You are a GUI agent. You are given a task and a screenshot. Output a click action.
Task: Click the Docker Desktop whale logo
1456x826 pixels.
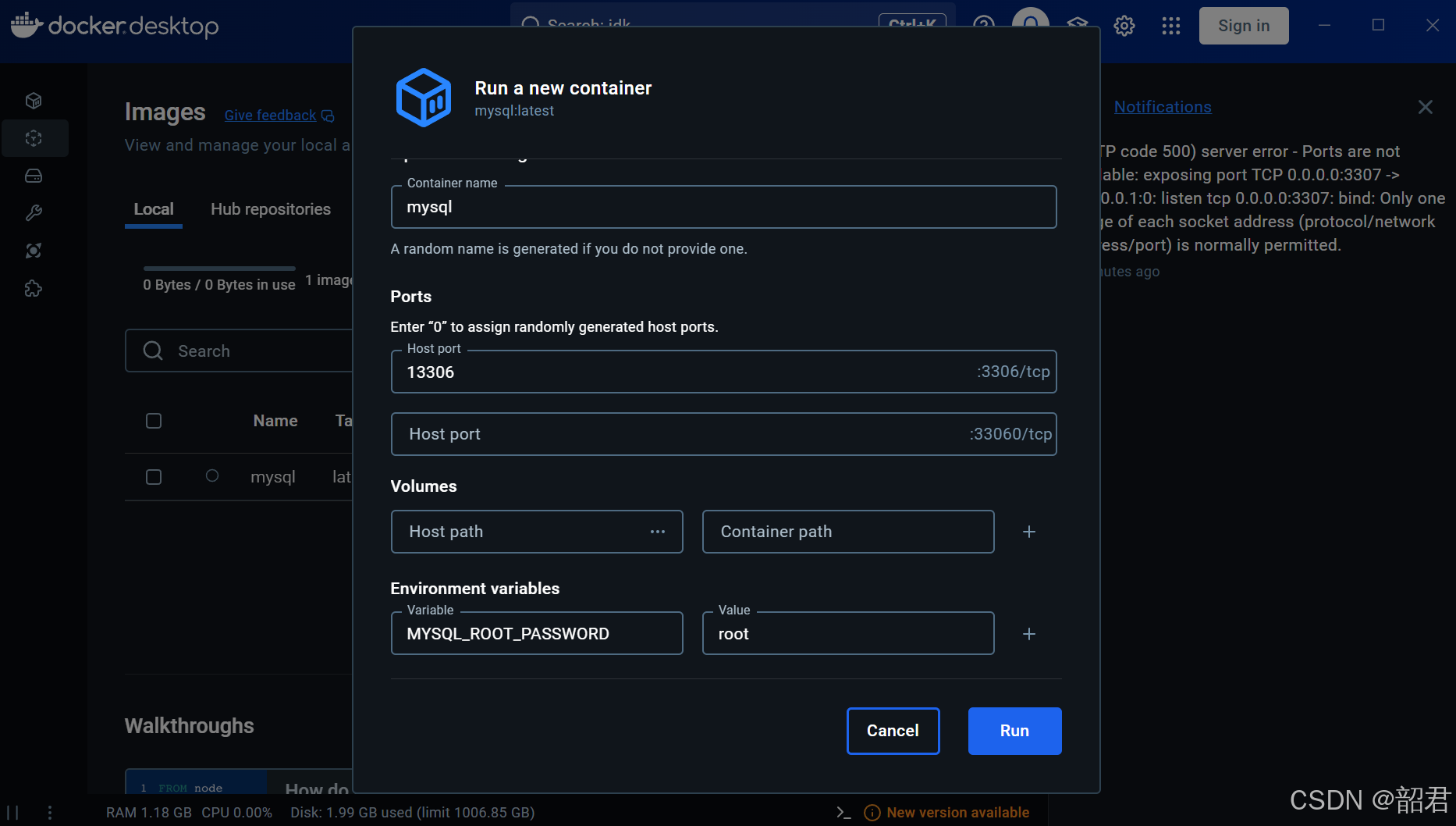[27, 25]
